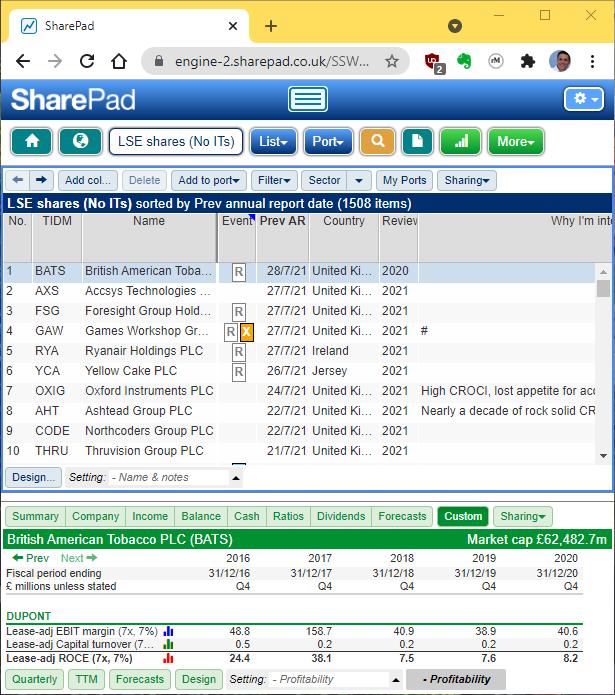Click the document page icon button

click(417, 141)
